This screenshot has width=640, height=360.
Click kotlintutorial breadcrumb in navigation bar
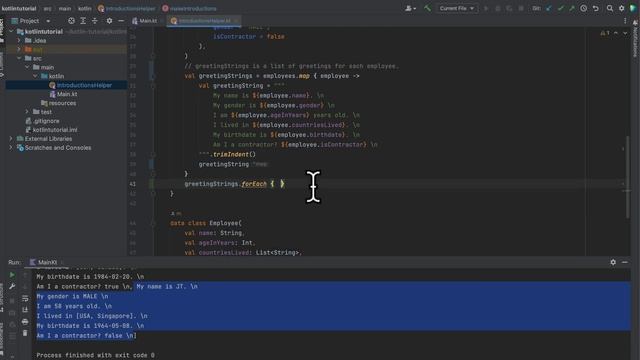(19, 8)
